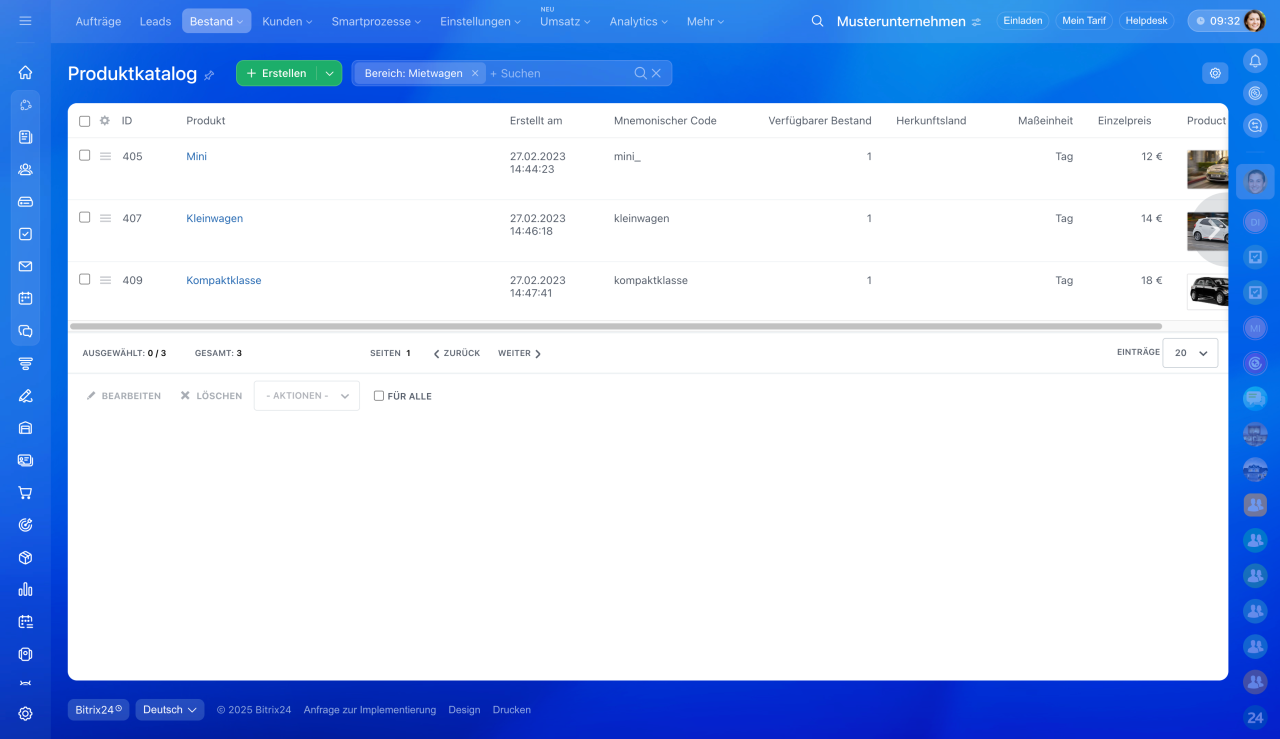Open the Kleinwagen product link
1280x739 pixels.
click(214, 218)
